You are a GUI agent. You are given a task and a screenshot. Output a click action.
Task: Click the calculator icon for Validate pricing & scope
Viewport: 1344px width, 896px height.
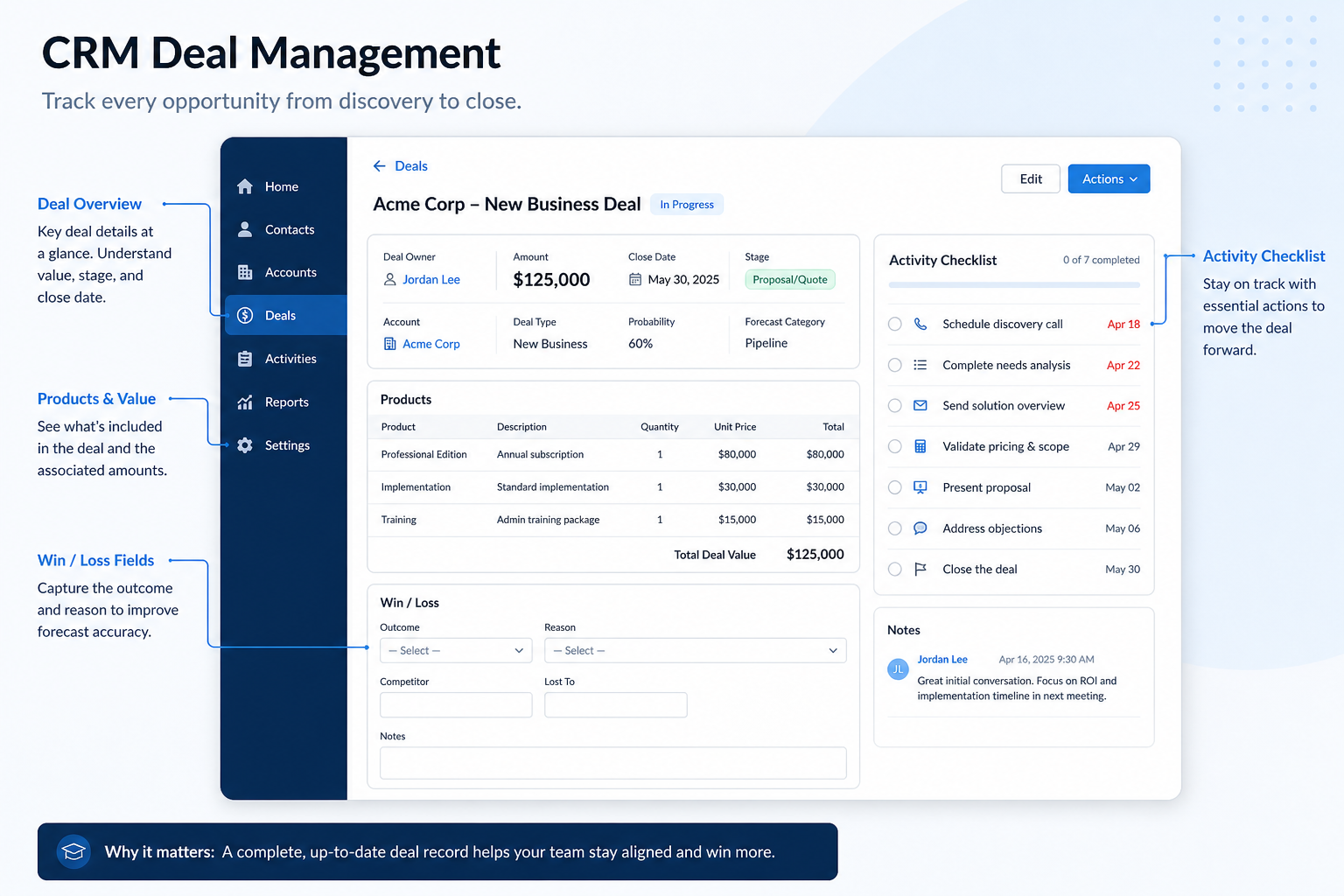(920, 446)
